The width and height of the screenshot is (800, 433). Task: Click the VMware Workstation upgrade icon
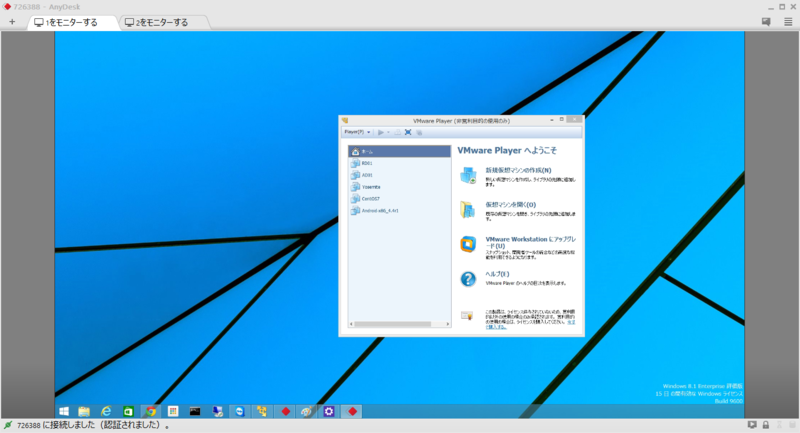point(468,244)
